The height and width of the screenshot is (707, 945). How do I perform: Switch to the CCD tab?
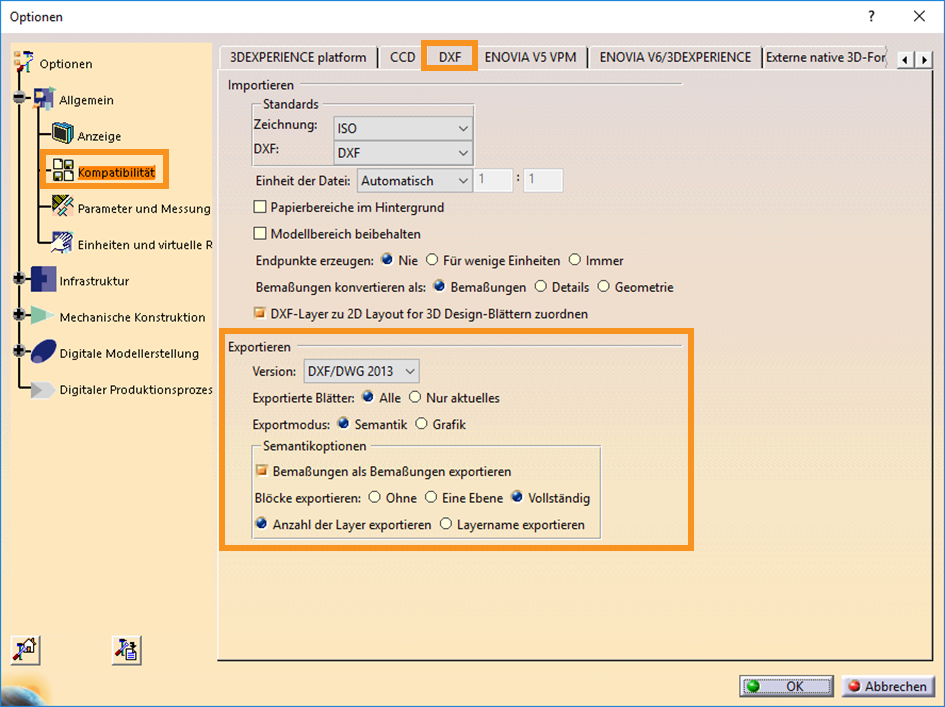[x=402, y=57]
